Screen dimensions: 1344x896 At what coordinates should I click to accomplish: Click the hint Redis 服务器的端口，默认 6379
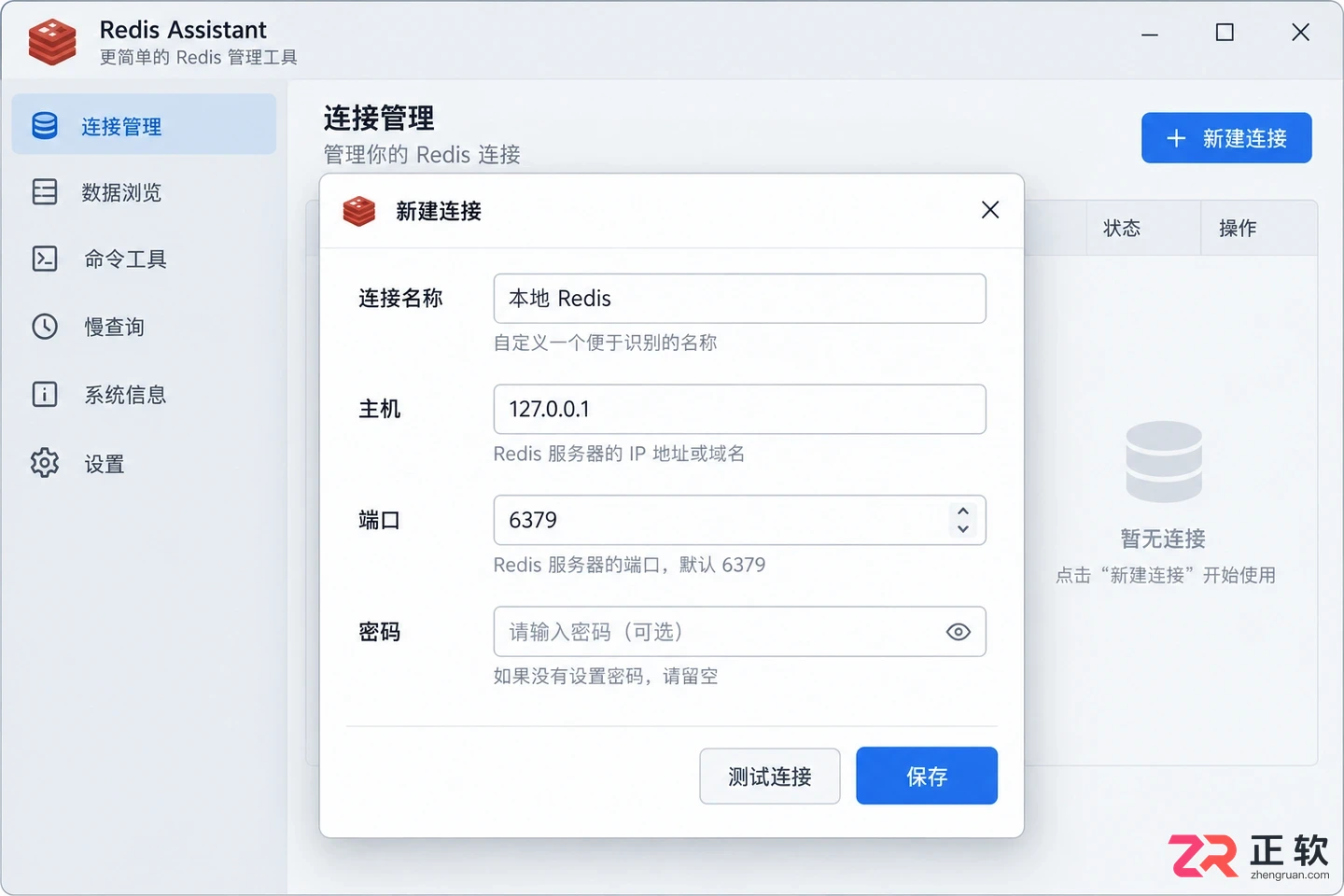[x=630, y=565]
